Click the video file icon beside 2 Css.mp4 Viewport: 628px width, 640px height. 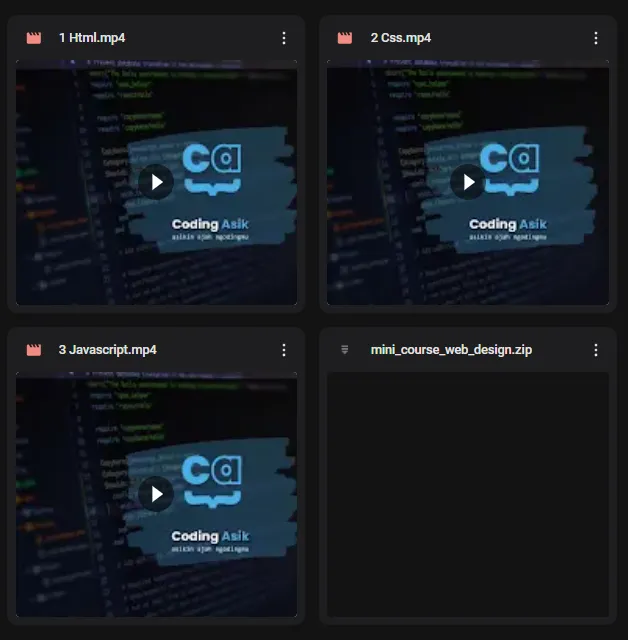(345, 38)
